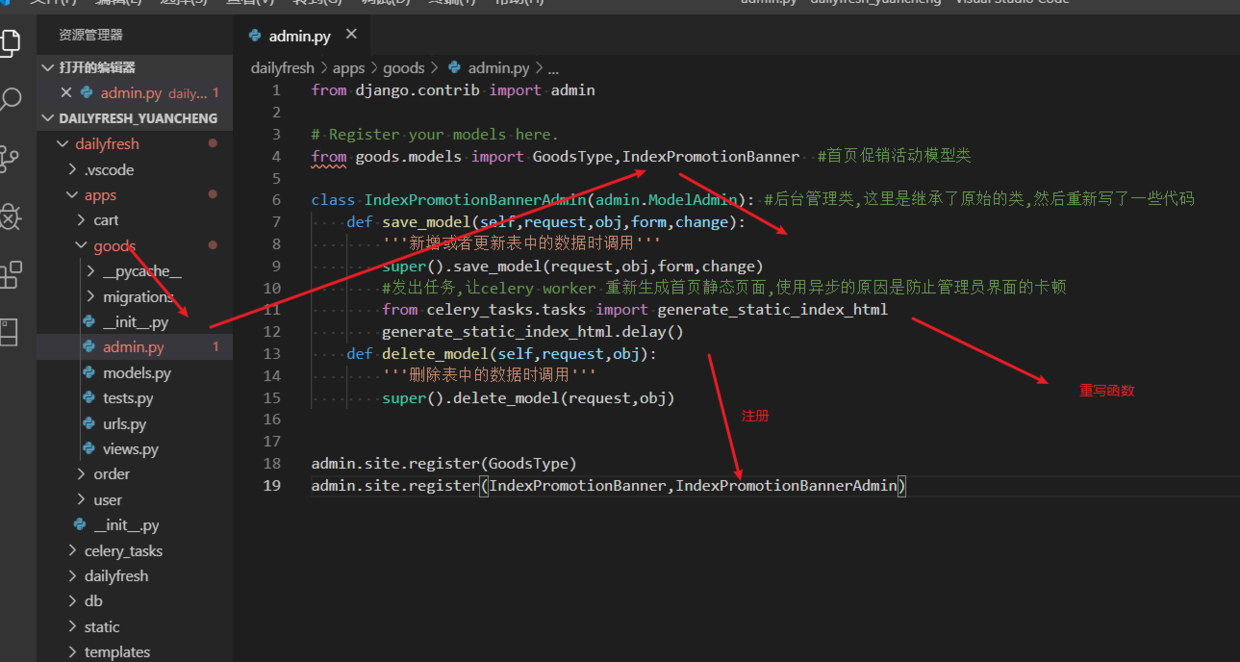Select admin.py file in the goods folder tree

click(135, 347)
